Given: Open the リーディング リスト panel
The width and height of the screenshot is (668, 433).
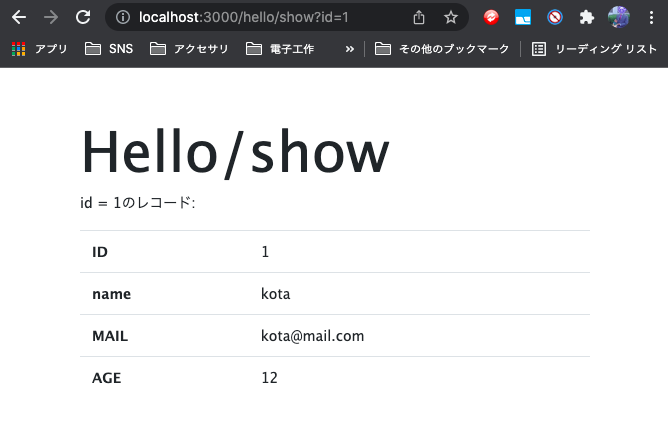Looking at the screenshot, I should pyautogui.click(x=594, y=49).
